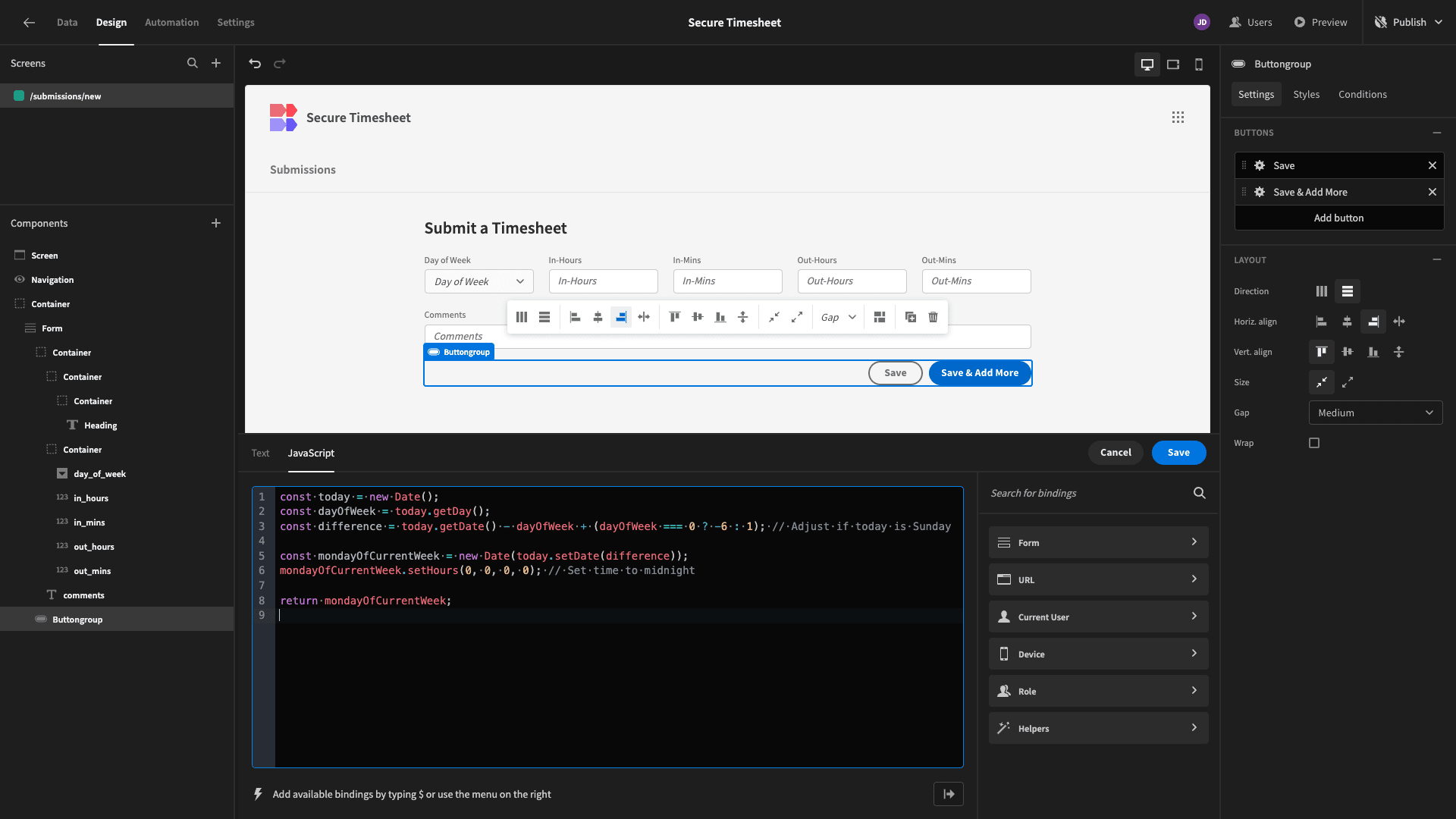Switch to the Text tab
This screenshot has height=819, width=1456.
tap(260, 453)
